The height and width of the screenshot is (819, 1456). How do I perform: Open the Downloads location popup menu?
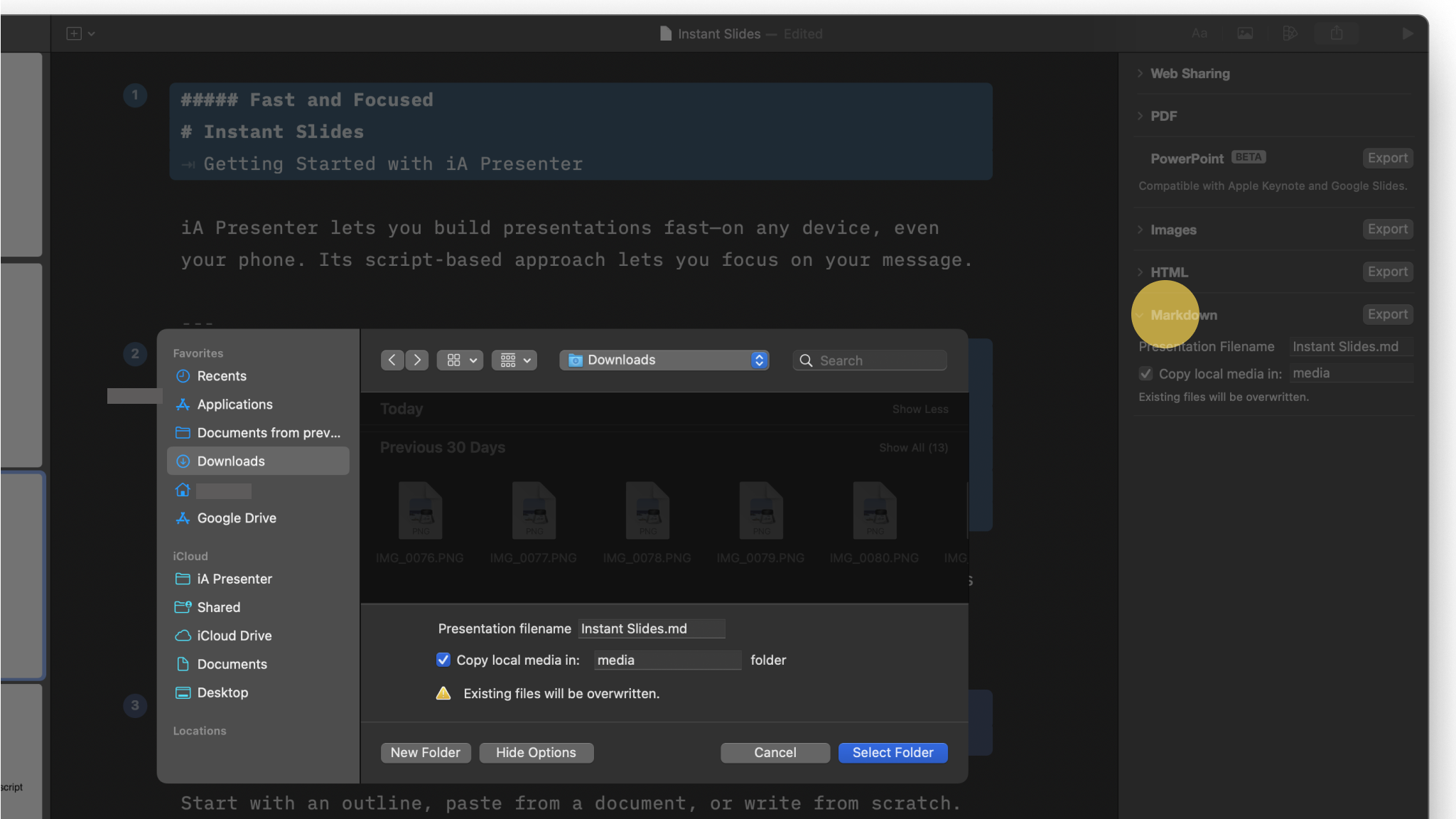(664, 360)
